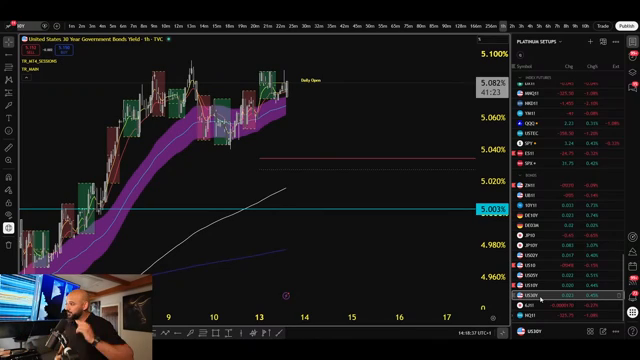Select SPY in the watchlist
The height and width of the screenshot is (360, 640).
[x=567, y=143]
